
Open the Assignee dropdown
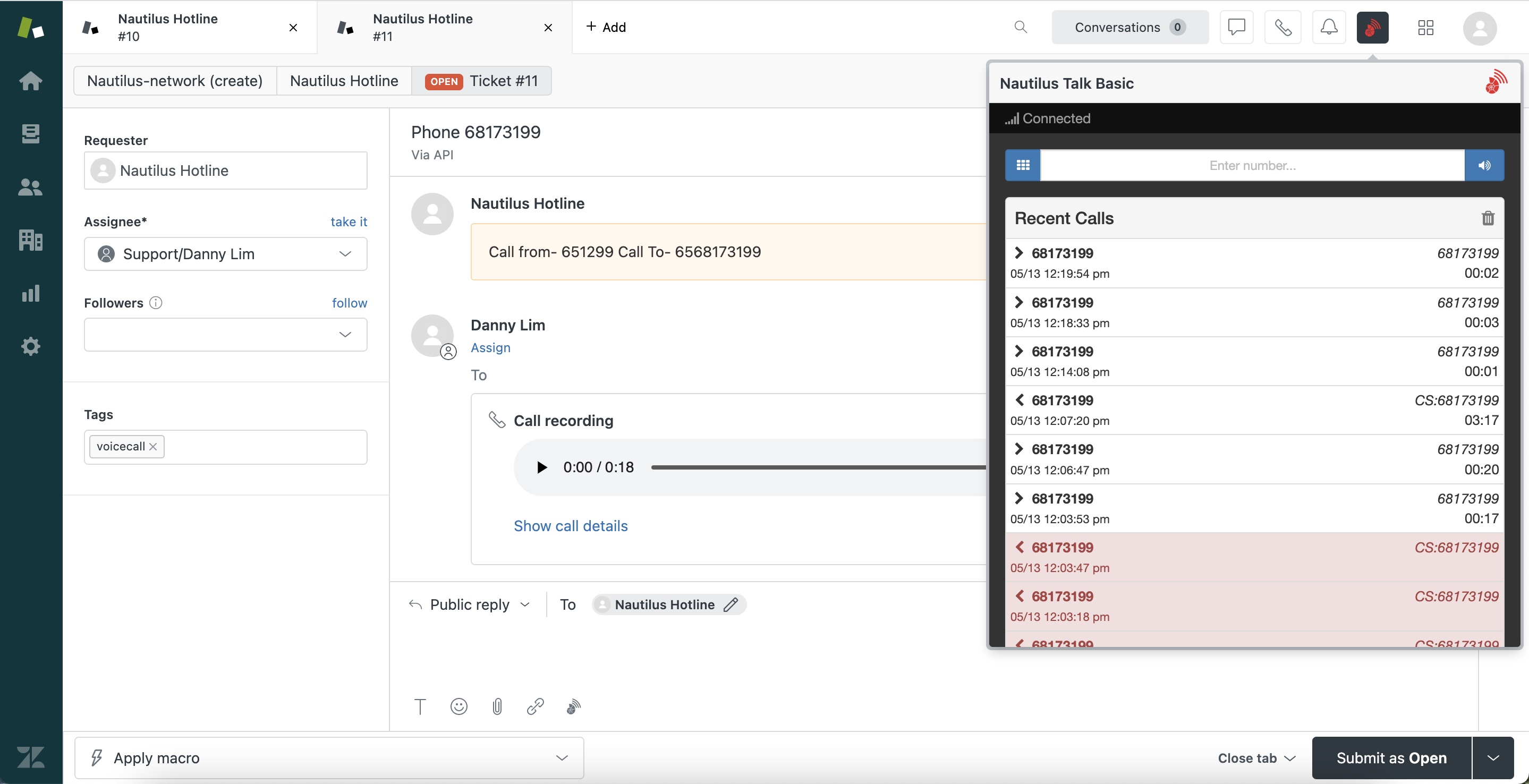point(226,253)
